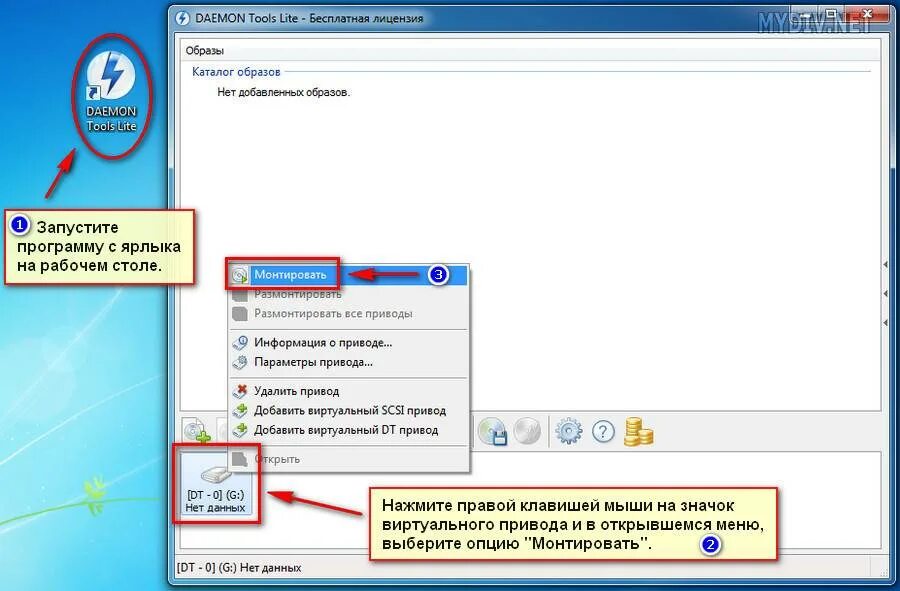The image size is (900, 591).
Task: Click the lightning app icon in the title bar
Action: tap(183, 18)
